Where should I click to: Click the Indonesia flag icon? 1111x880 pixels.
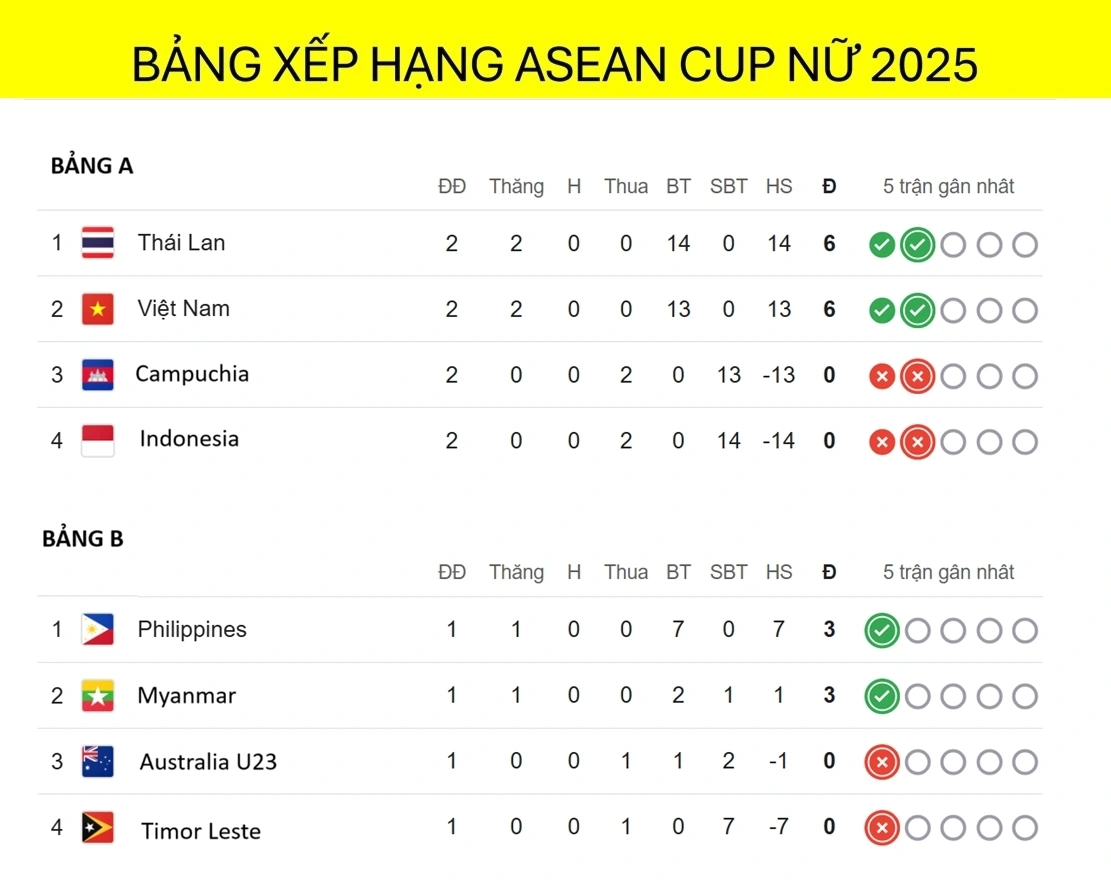98,441
